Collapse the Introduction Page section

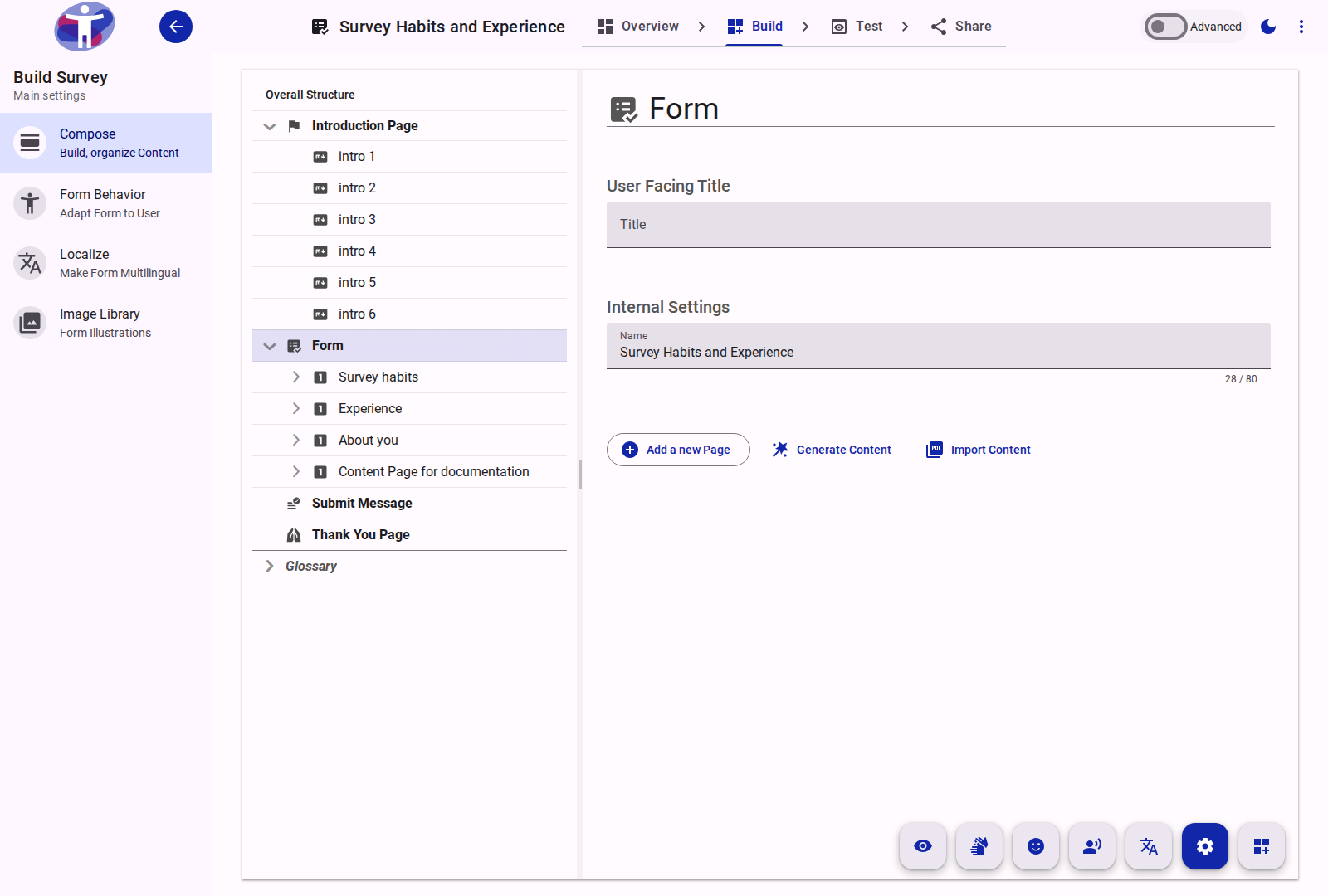[x=269, y=126]
